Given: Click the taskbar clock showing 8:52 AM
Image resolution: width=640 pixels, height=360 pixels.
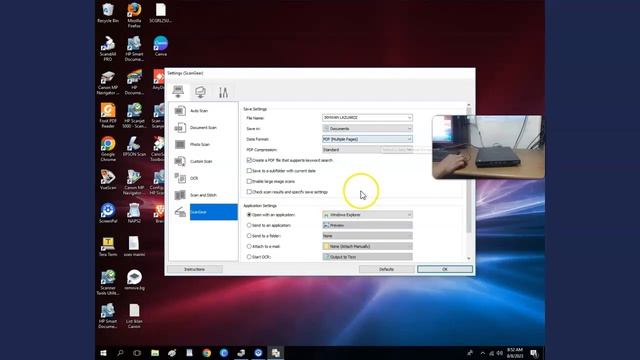Looking at the screenshot, I should click(x=515, y=353).
